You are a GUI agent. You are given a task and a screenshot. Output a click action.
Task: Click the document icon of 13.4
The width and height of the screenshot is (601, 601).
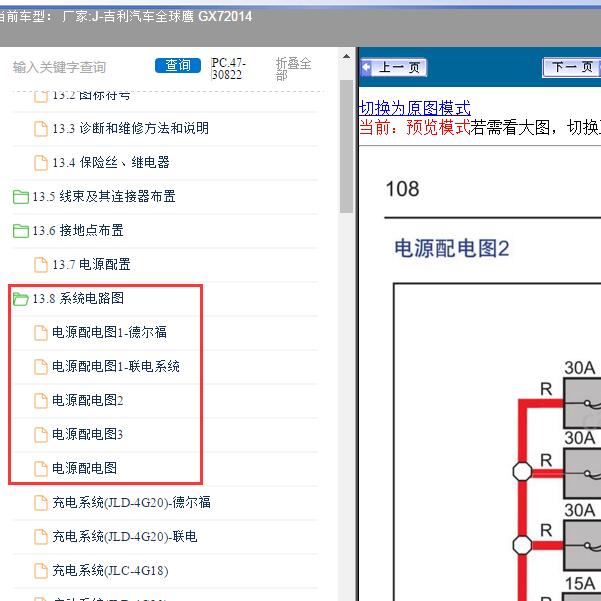coord(41,163)
